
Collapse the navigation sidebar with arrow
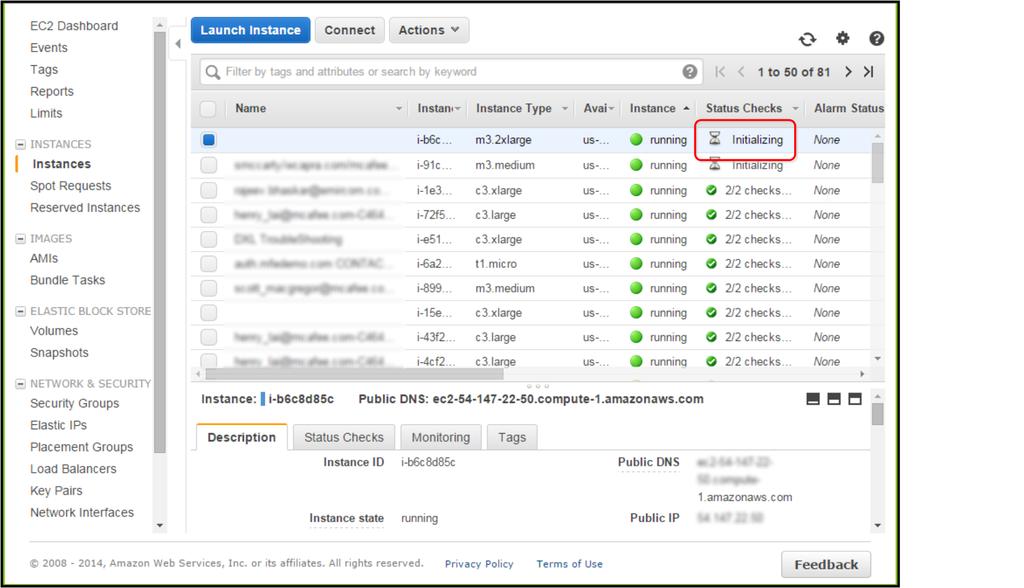pos(178,44)
